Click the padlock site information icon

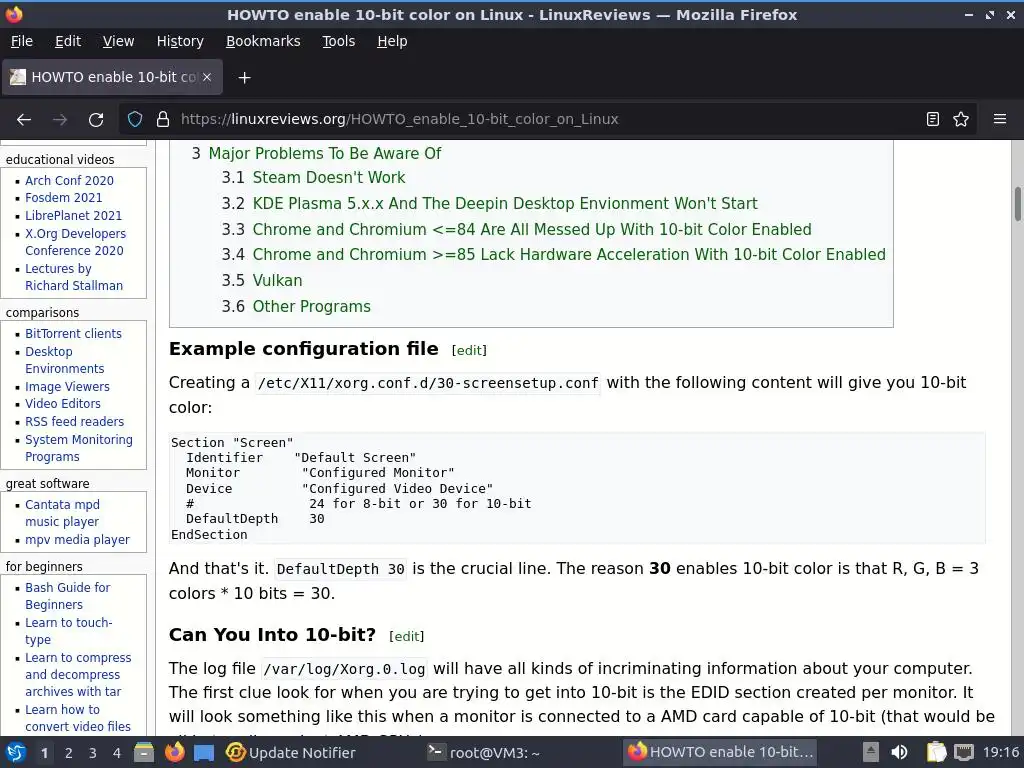(163, 119)
